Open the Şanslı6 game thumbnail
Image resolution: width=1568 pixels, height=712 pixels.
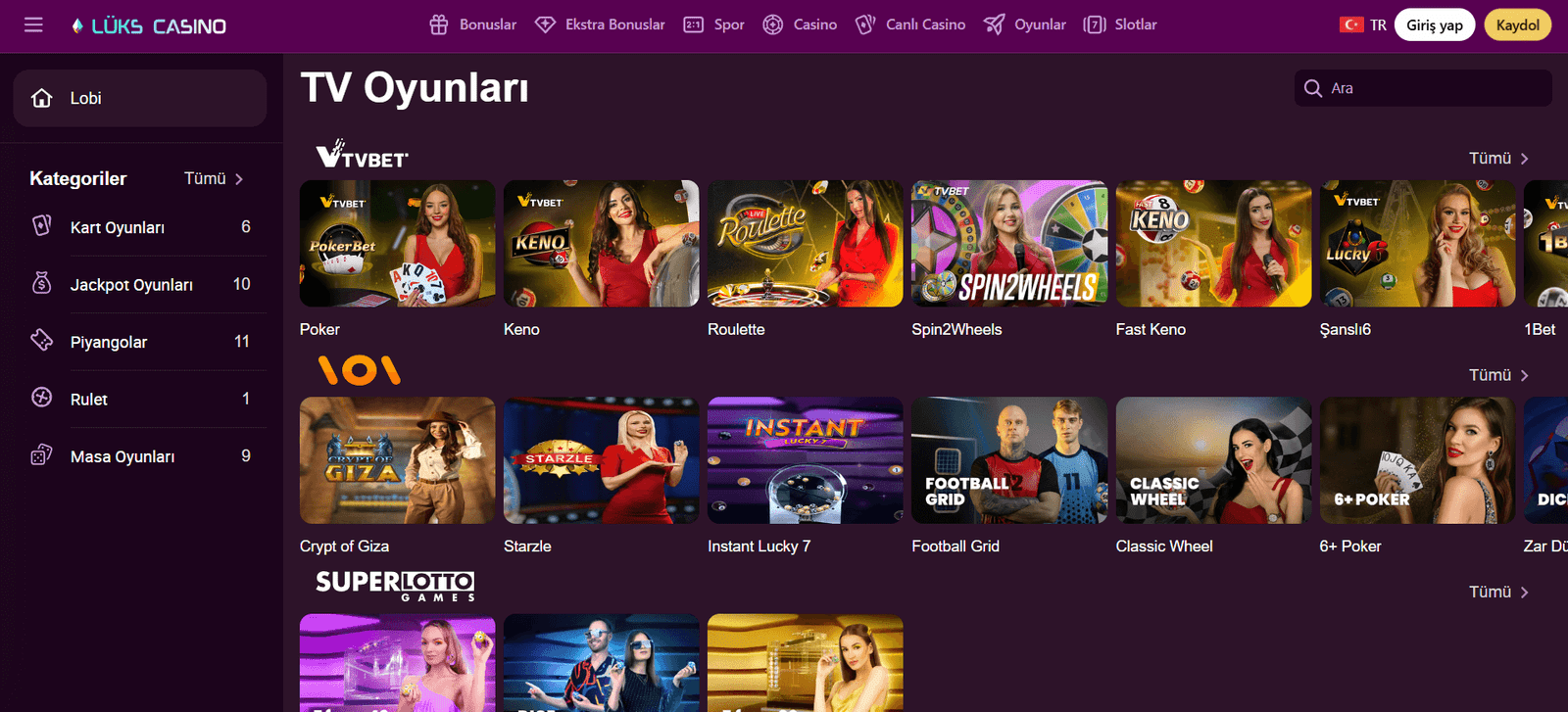tap(1418, 244)
